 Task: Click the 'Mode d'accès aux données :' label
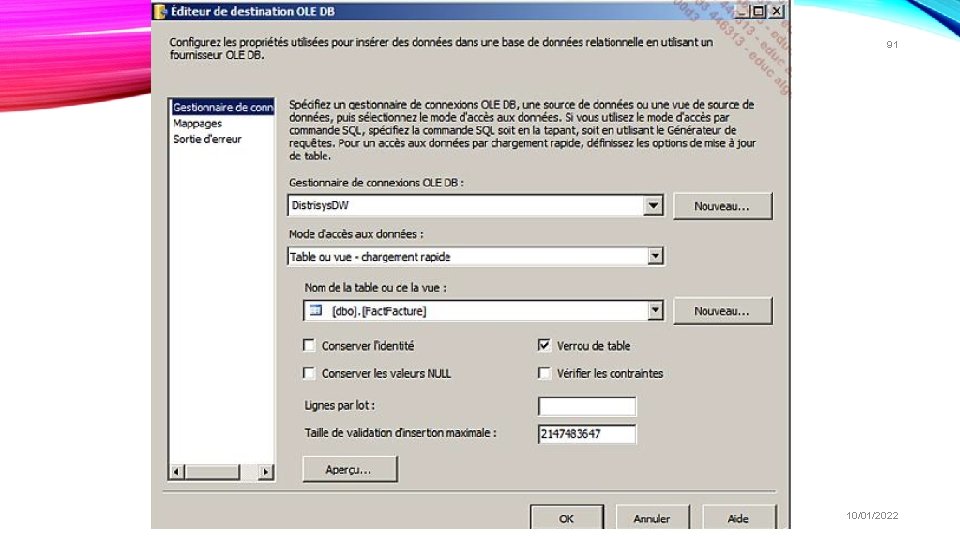tap(356, 234)
